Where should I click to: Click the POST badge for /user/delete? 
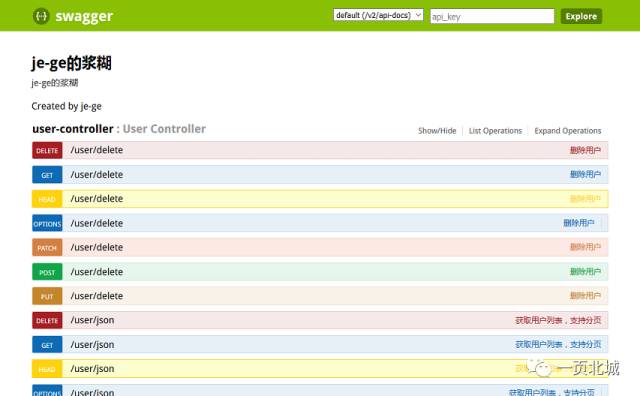[47, 272]
